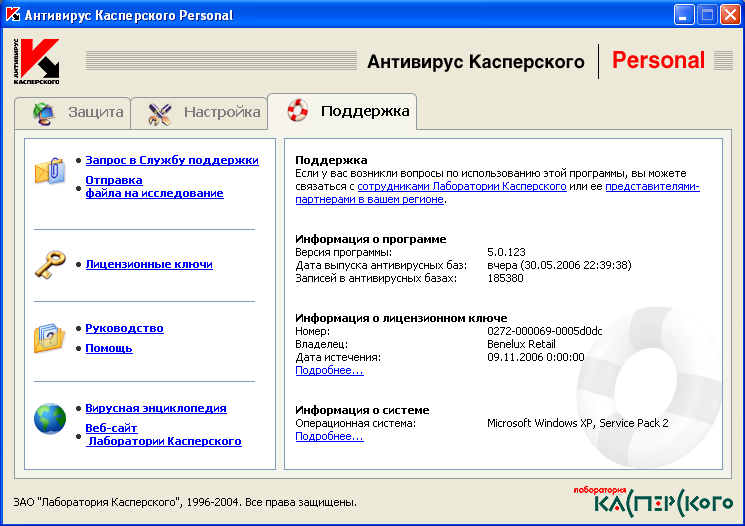The height and width of the screenshot is (526, 745).
Task: Click the title bar Kaspersky app icon
Action: (13, 15)
